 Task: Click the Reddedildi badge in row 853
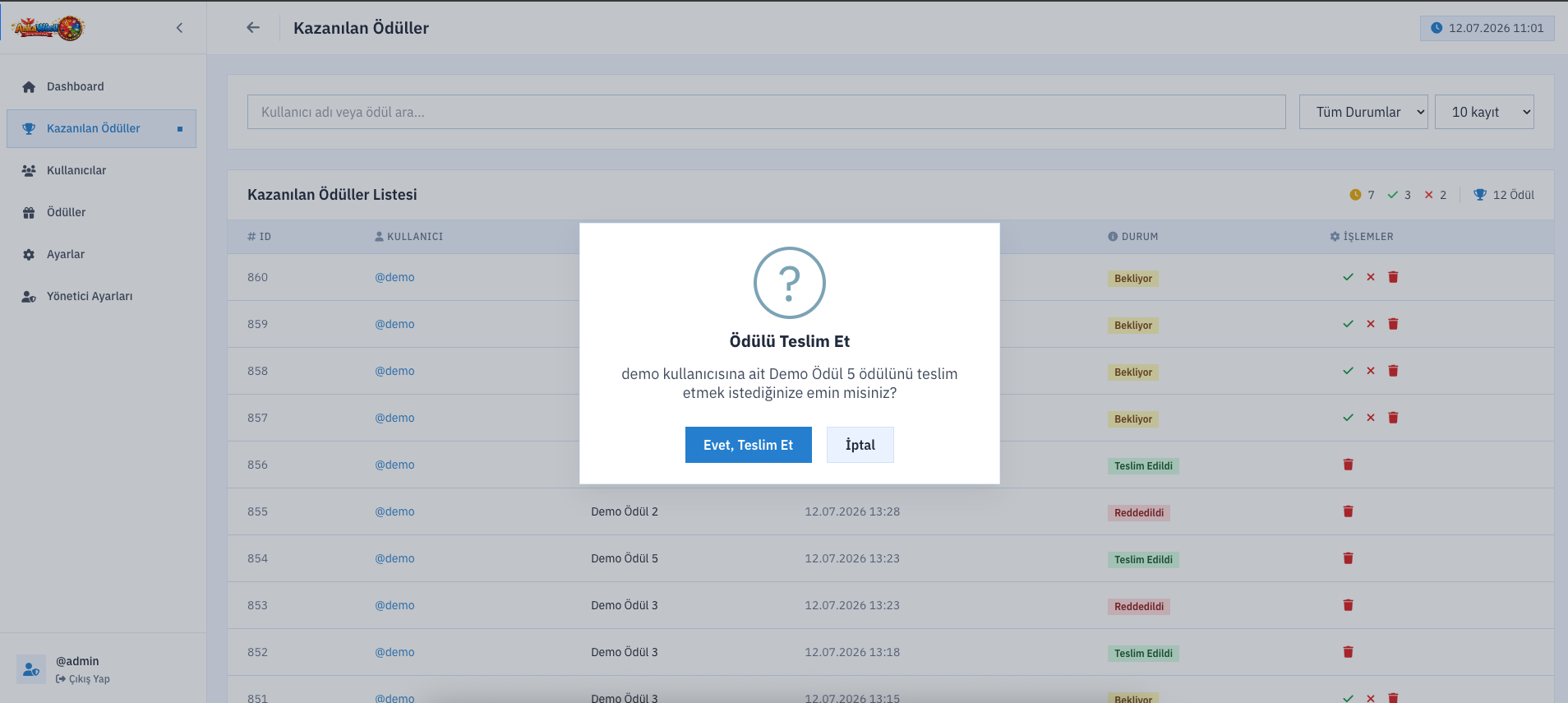coord(1139,607)
